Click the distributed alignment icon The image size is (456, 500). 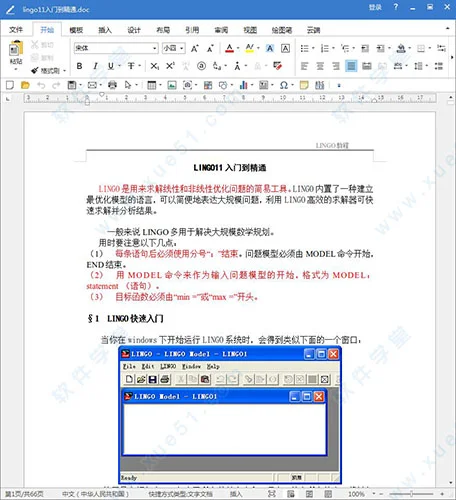(x=367, y=66)
